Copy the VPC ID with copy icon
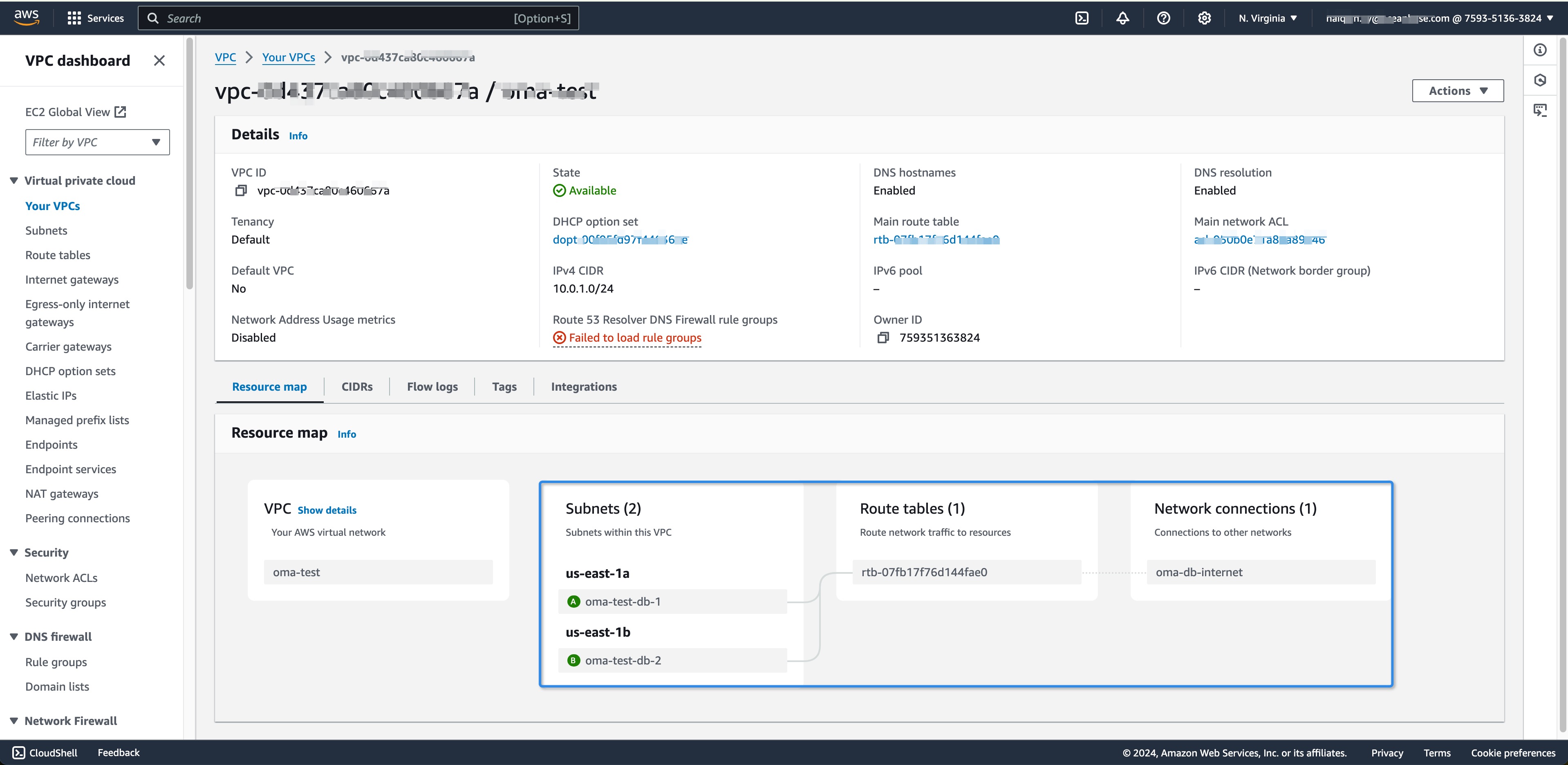This screenshot has width=1568, height=765. tap(241, 190)
